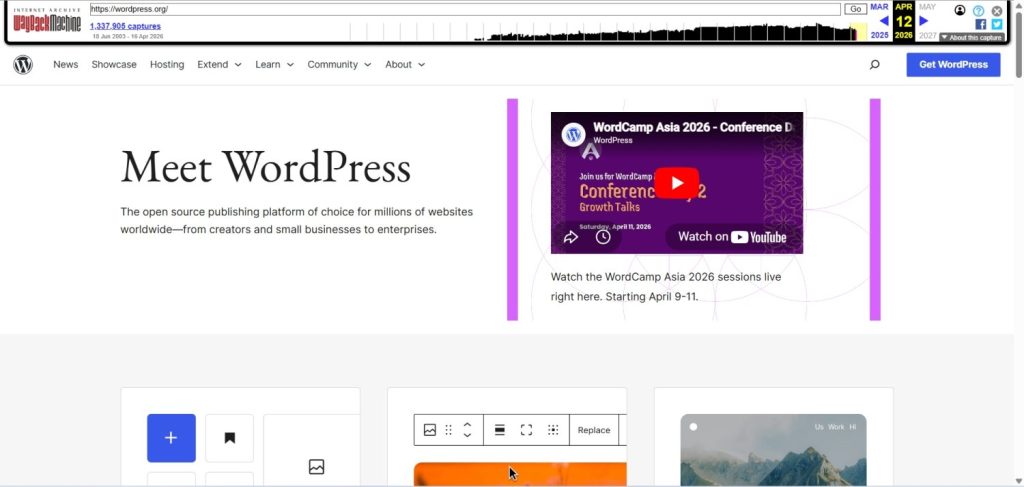Expand the About menu
The width and height of the screenshot is (1024, 487).
click(405, 65)
